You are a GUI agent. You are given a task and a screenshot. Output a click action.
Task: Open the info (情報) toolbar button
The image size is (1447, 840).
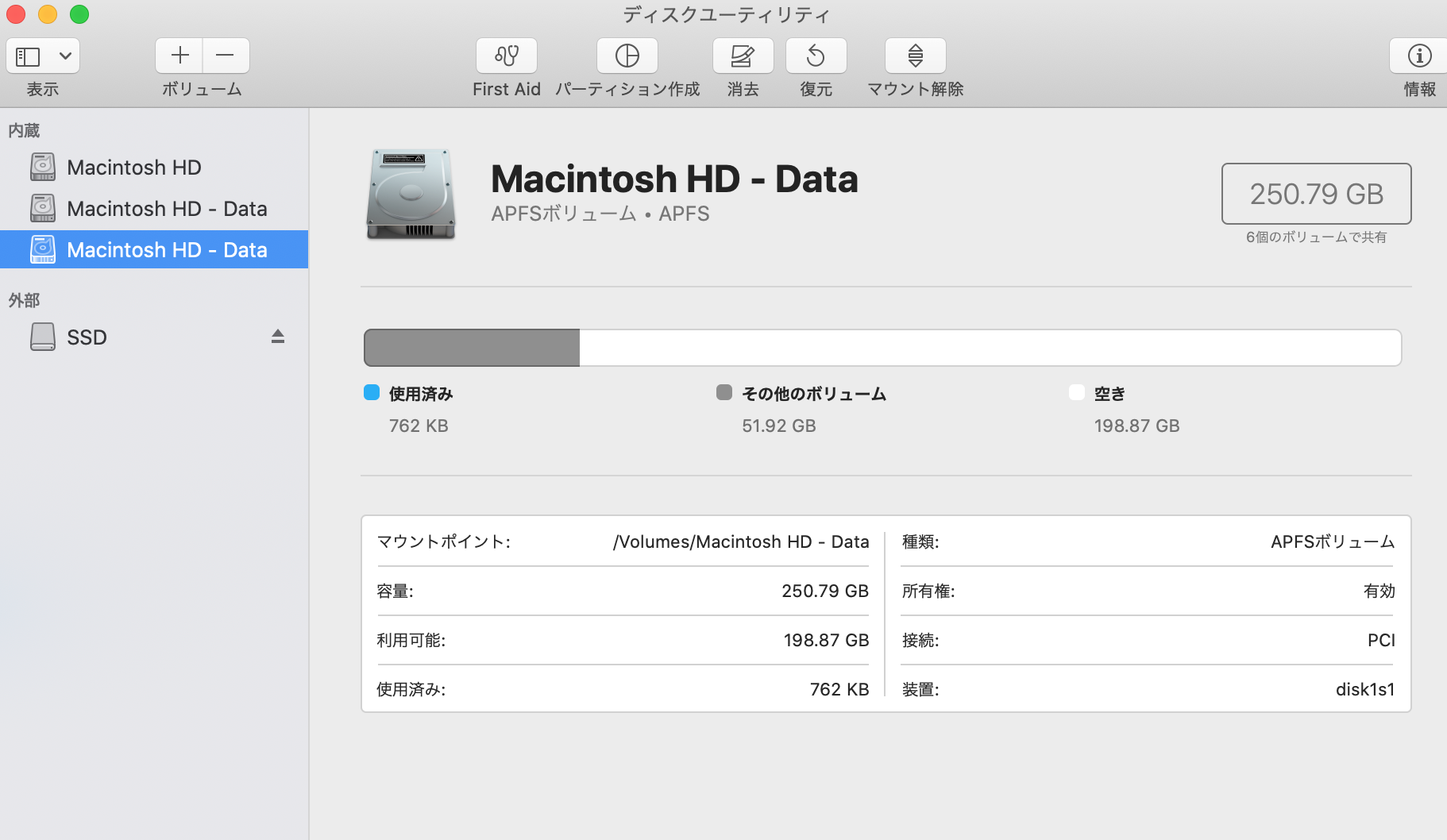click(1419, 56)
